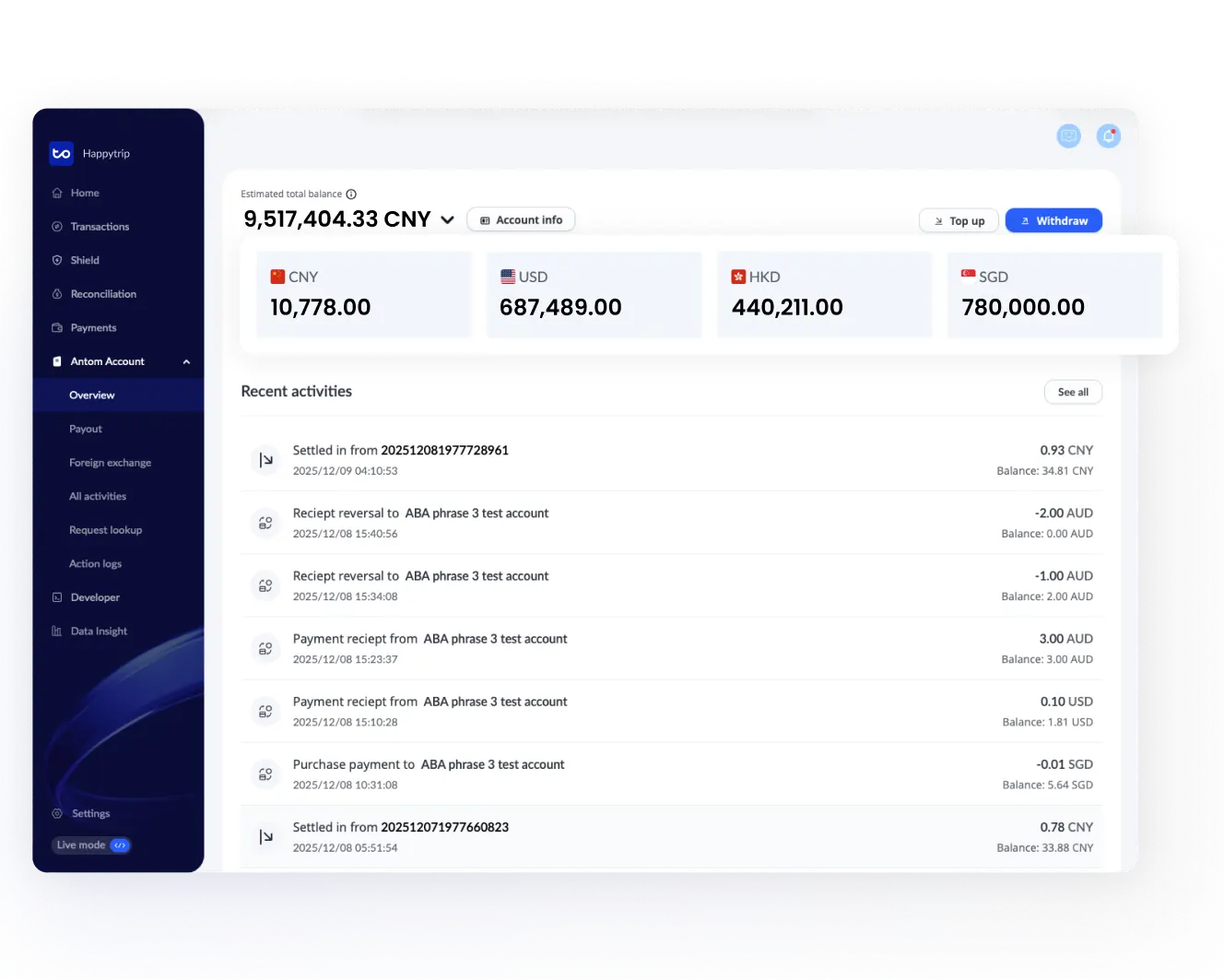1224x980 pixels.
Task: Open settlement 202512081977728961 entry
Action: (671, 460)
